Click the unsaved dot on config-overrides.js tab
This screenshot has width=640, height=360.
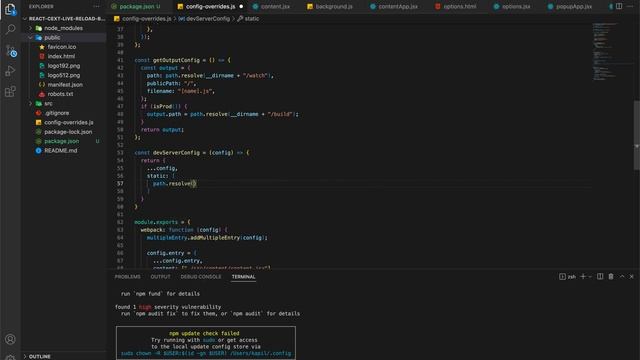(x=241, y=7)
